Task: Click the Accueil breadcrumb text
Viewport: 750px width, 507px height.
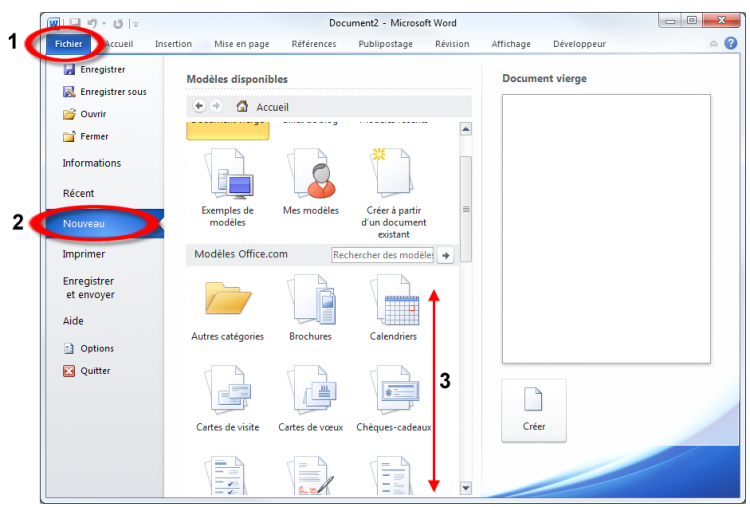Action: [272, 107]
